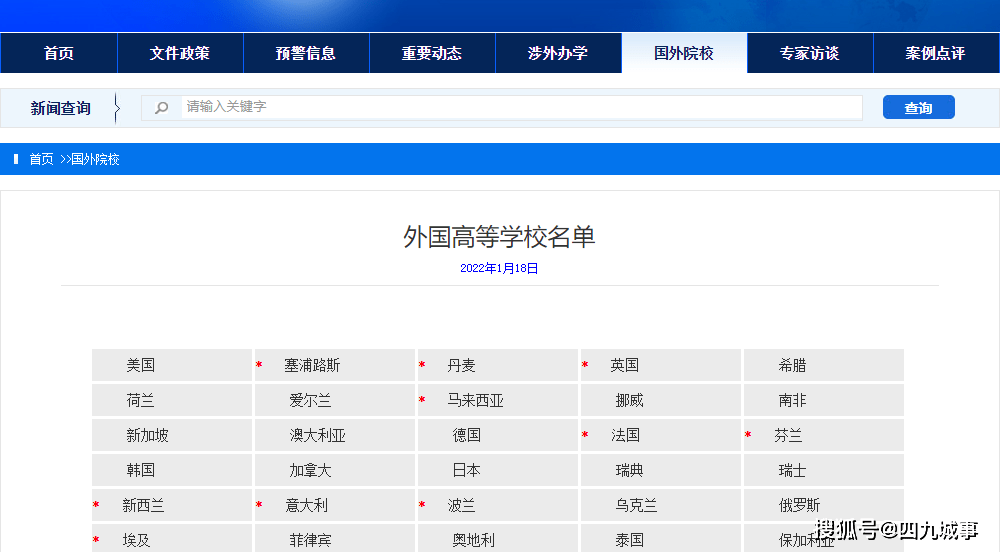Select 泰国 in the country list
Image resolution: width=1001 pixels, height=552 pixels.
click(629, 541)
